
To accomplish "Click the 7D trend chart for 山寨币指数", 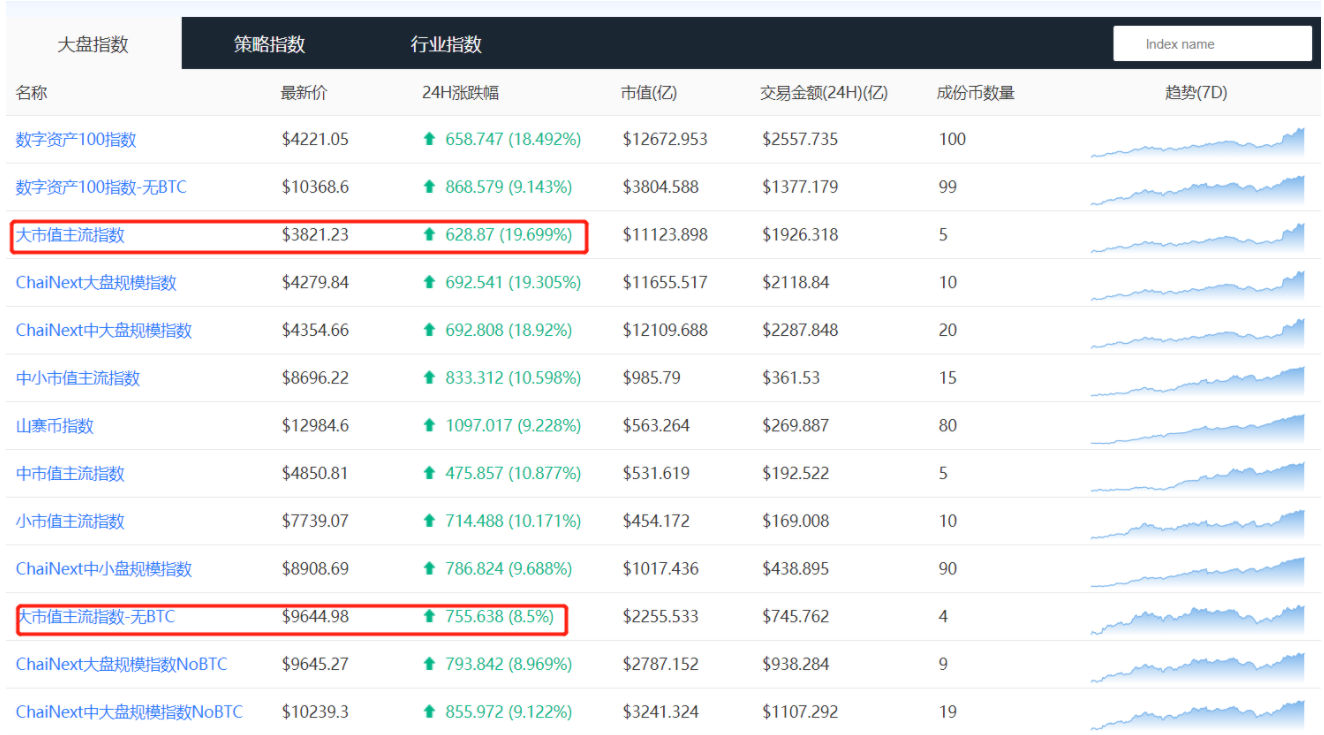I will pos(1197,429).
